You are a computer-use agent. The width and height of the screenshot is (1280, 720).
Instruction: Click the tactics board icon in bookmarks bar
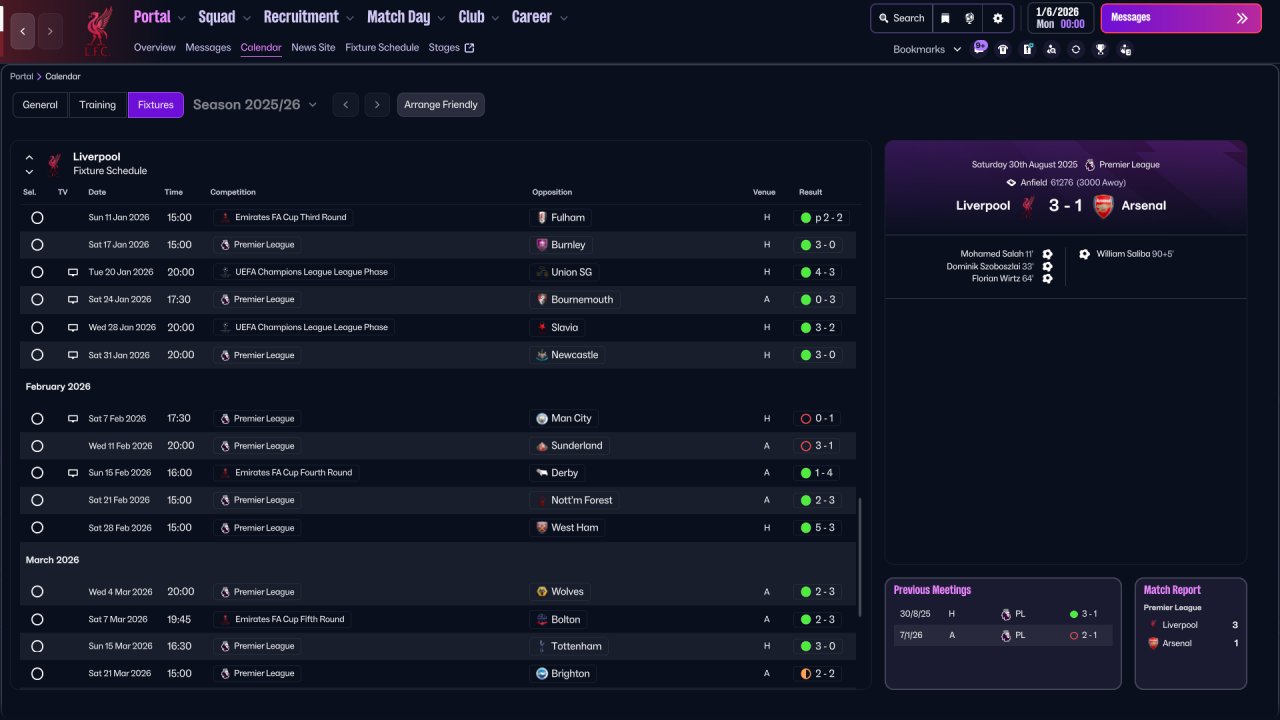[x=1027, y=49]
